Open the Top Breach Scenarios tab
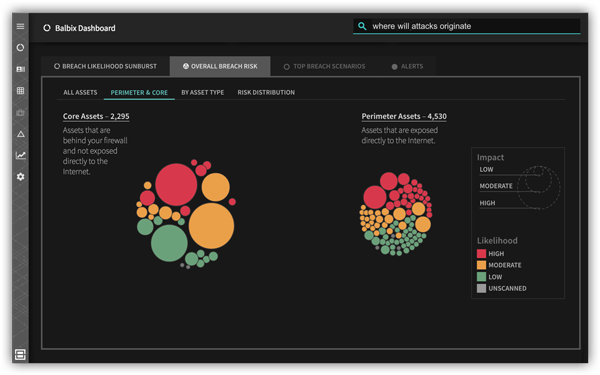Image resolution: width=600 pixels, height=375 pixels. (x=324, y=67)
